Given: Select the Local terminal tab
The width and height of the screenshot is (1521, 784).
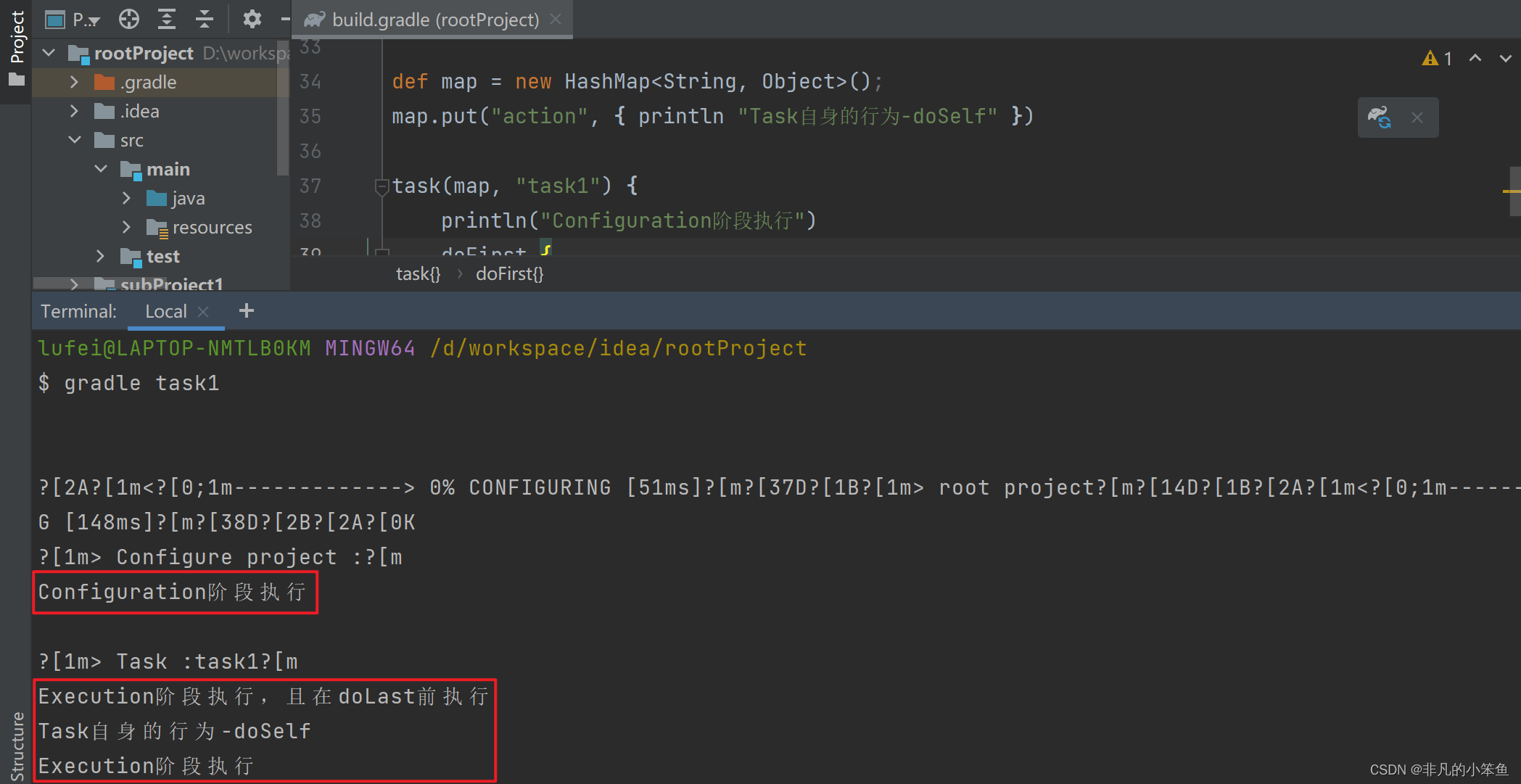Looking at the screenshot, I should coord(165,311).
